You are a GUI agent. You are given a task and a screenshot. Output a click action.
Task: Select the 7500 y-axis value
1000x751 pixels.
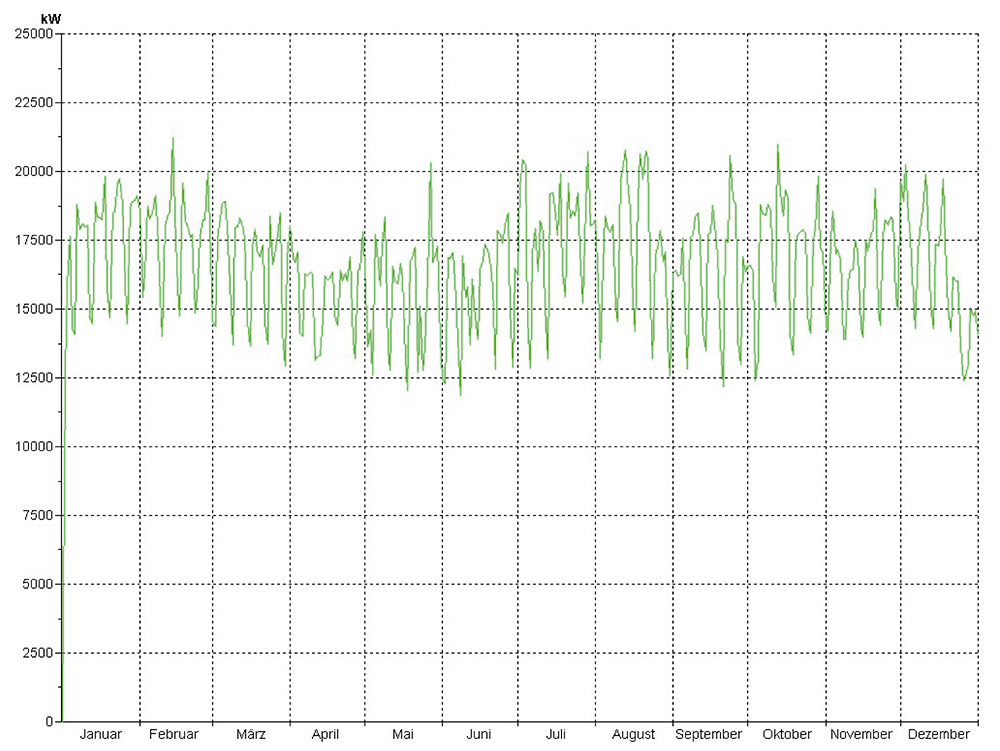[37, 515]
